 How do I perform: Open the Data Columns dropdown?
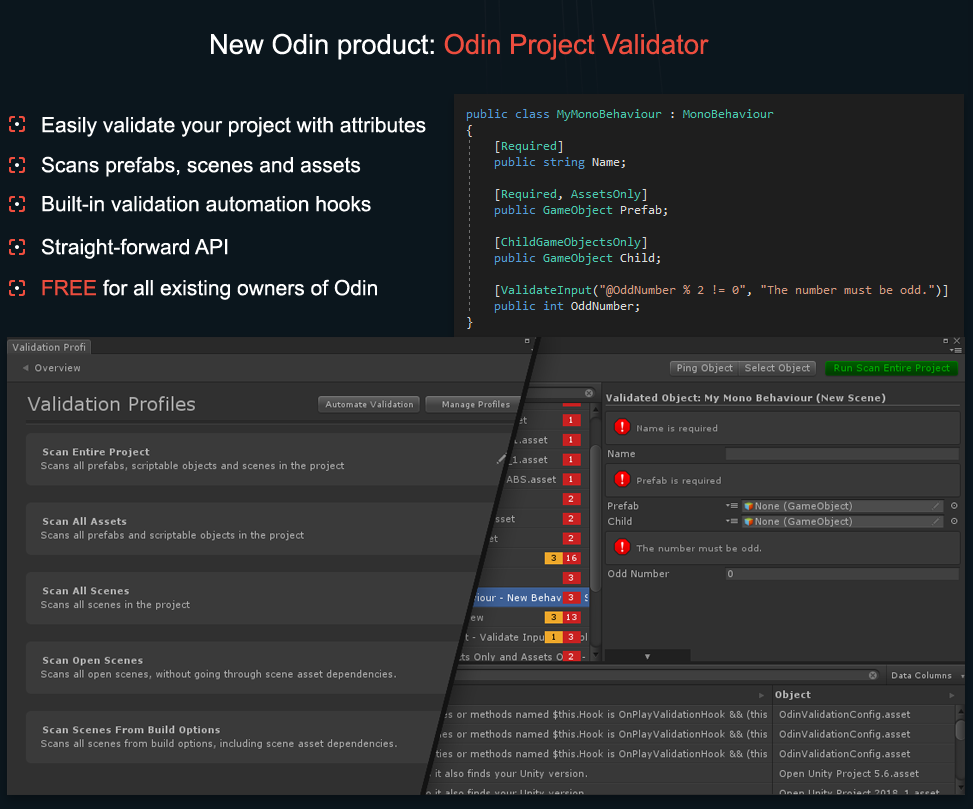[x=925, y=675]
